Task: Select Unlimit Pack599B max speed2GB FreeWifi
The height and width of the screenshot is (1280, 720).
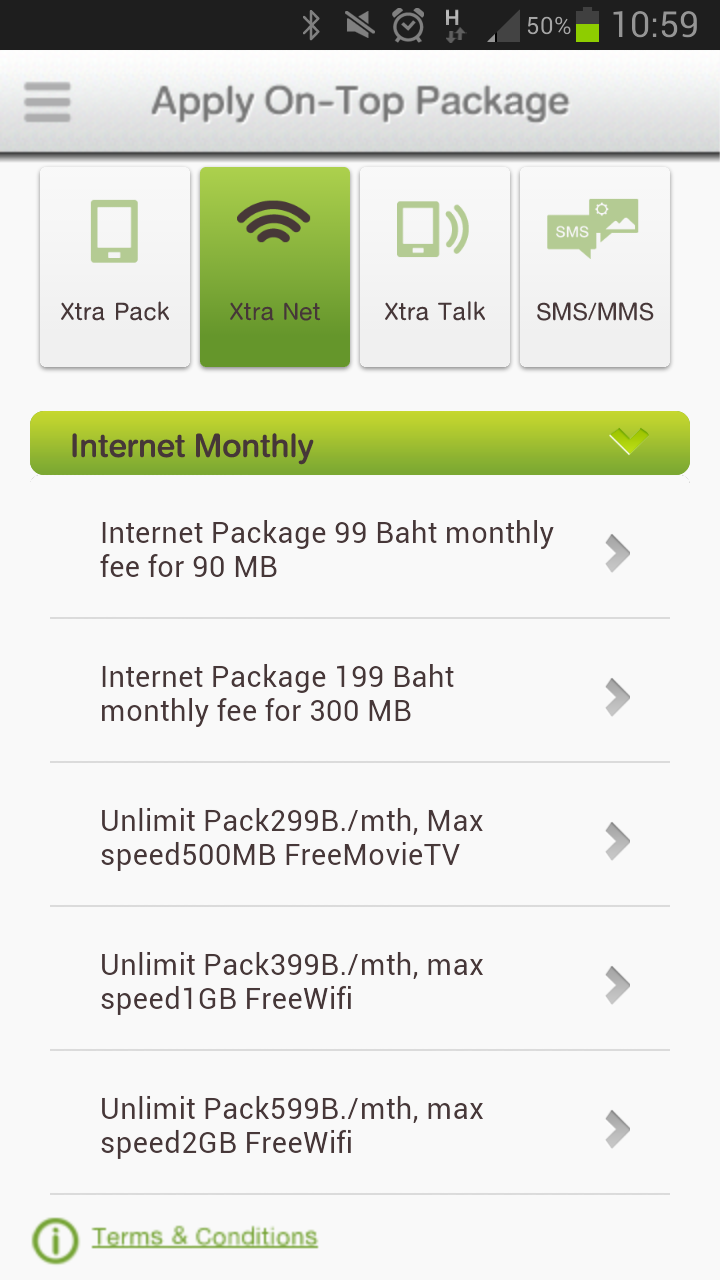Action: pyautogui.click(x=292, y=1126)
